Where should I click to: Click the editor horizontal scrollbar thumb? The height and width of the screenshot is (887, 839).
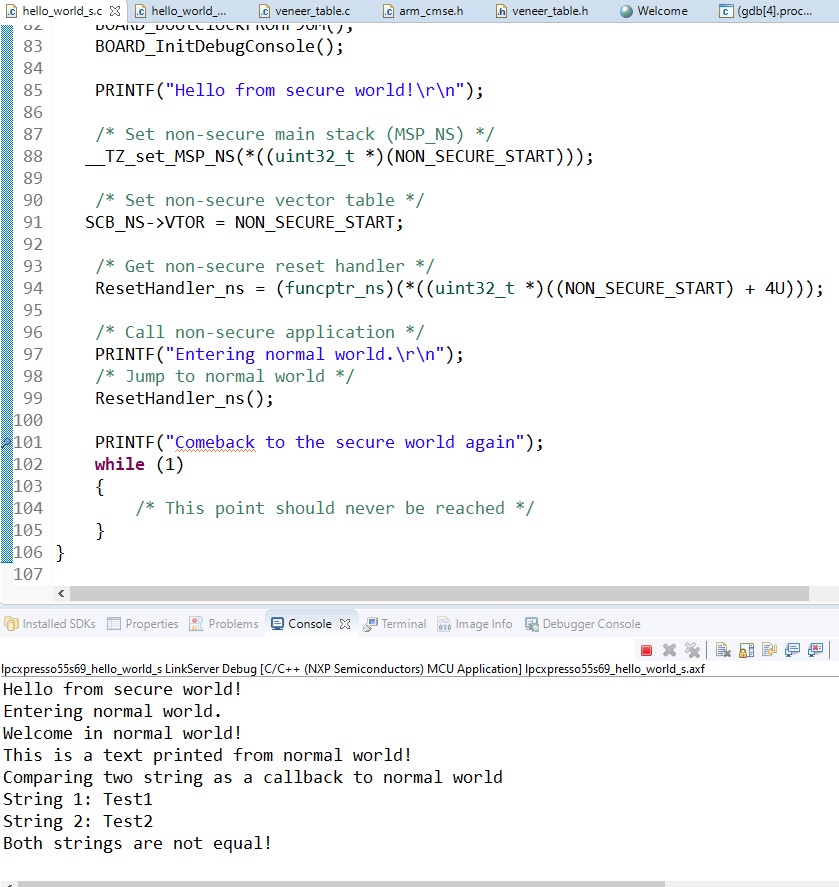tap(439, 593)
